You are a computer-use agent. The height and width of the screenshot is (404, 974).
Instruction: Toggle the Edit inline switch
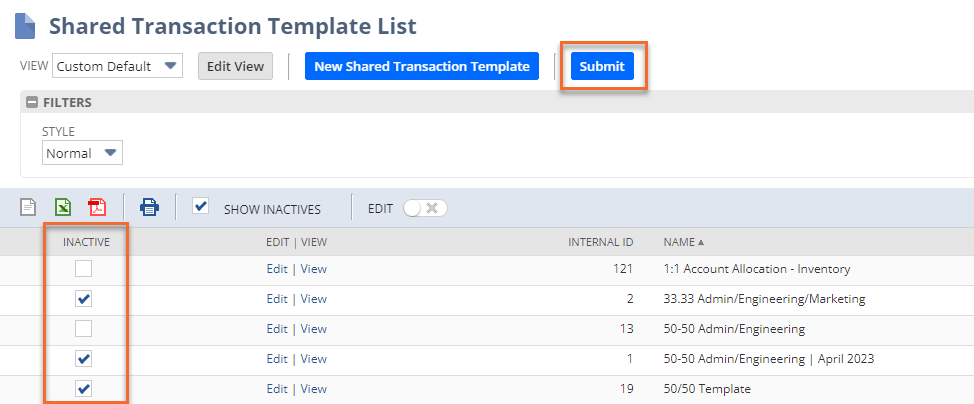click(x=424, y=208)
